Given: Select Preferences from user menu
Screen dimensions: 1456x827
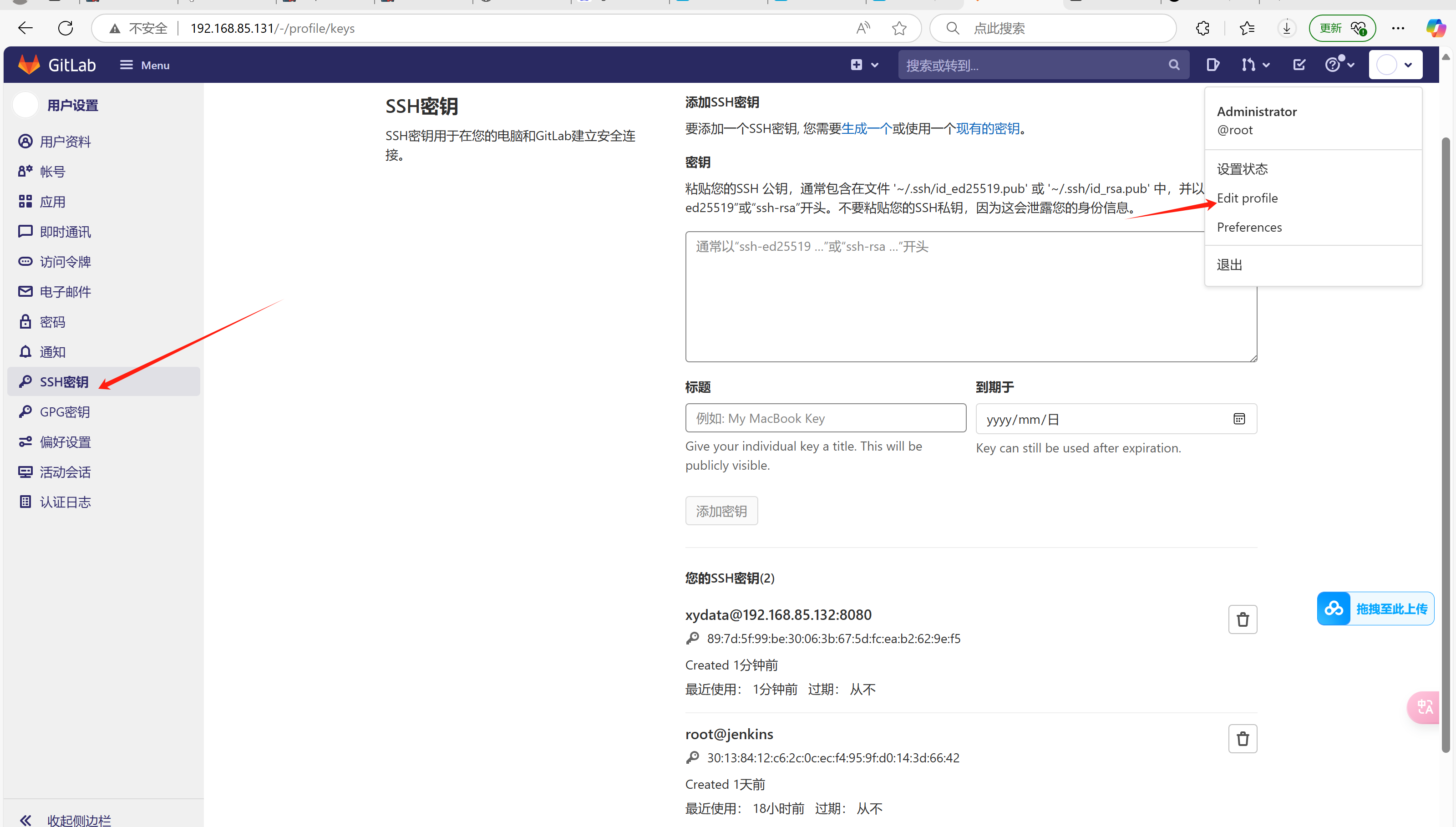Looking at the screenshot, I should click(x=1249, y=227).
